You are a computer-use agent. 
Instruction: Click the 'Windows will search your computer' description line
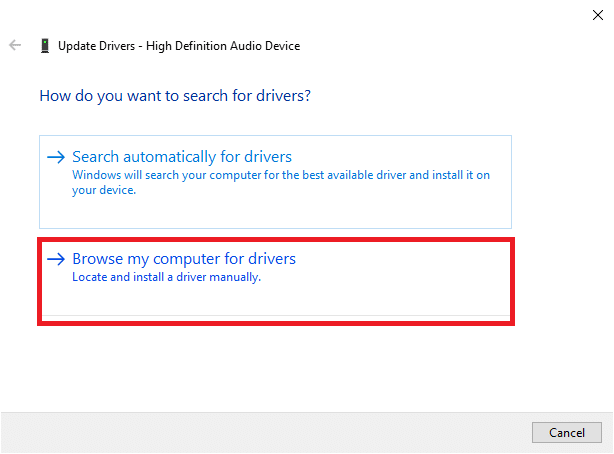(280, 174)
